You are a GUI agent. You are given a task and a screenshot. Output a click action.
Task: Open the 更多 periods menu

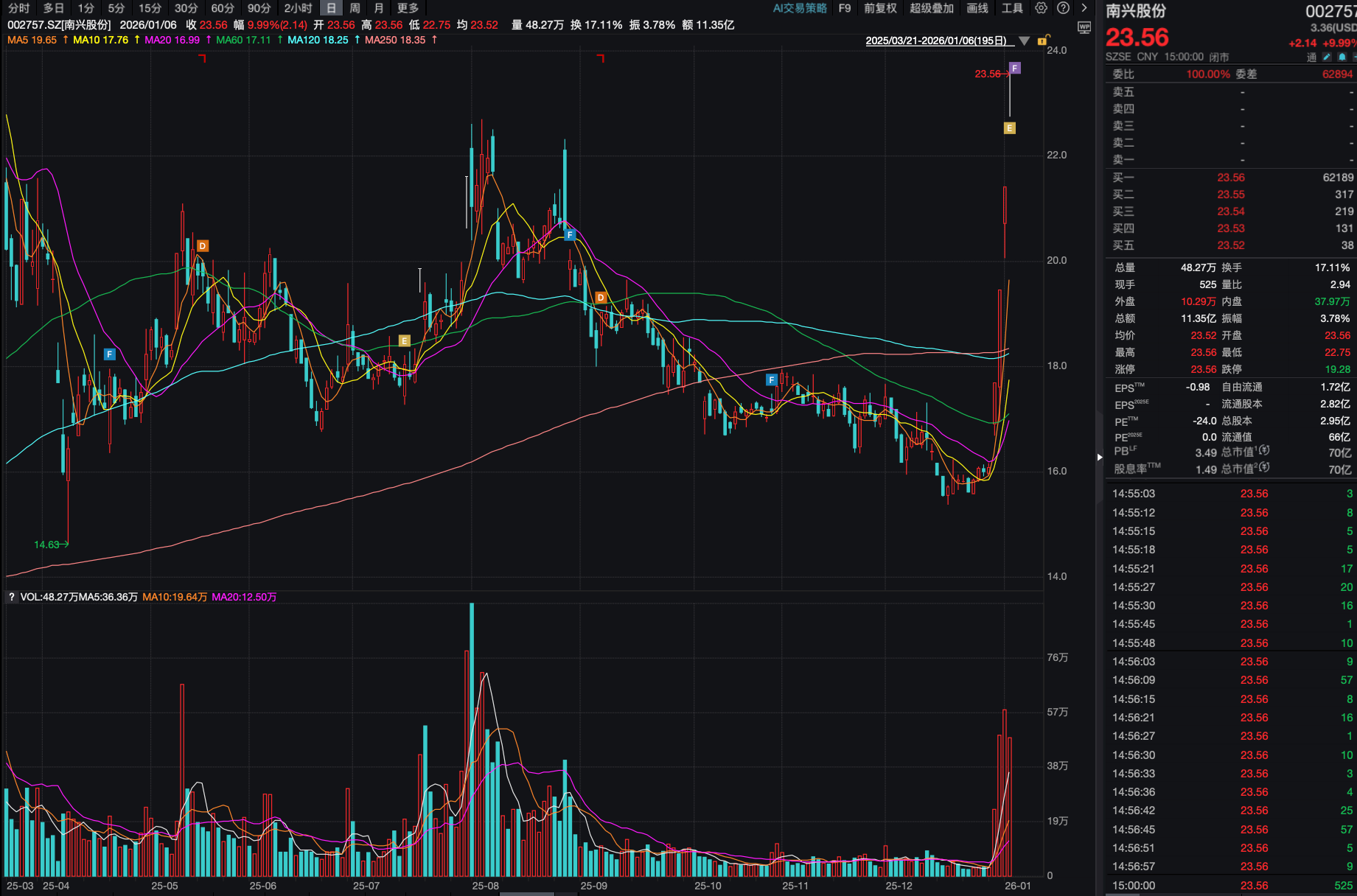(408, 8)
